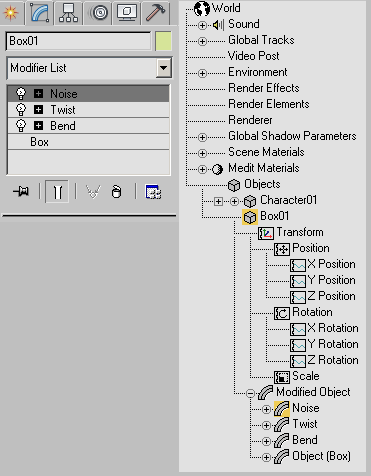Open Configure Modifier Sets icon
371x476 pixels.
[153, 192]
